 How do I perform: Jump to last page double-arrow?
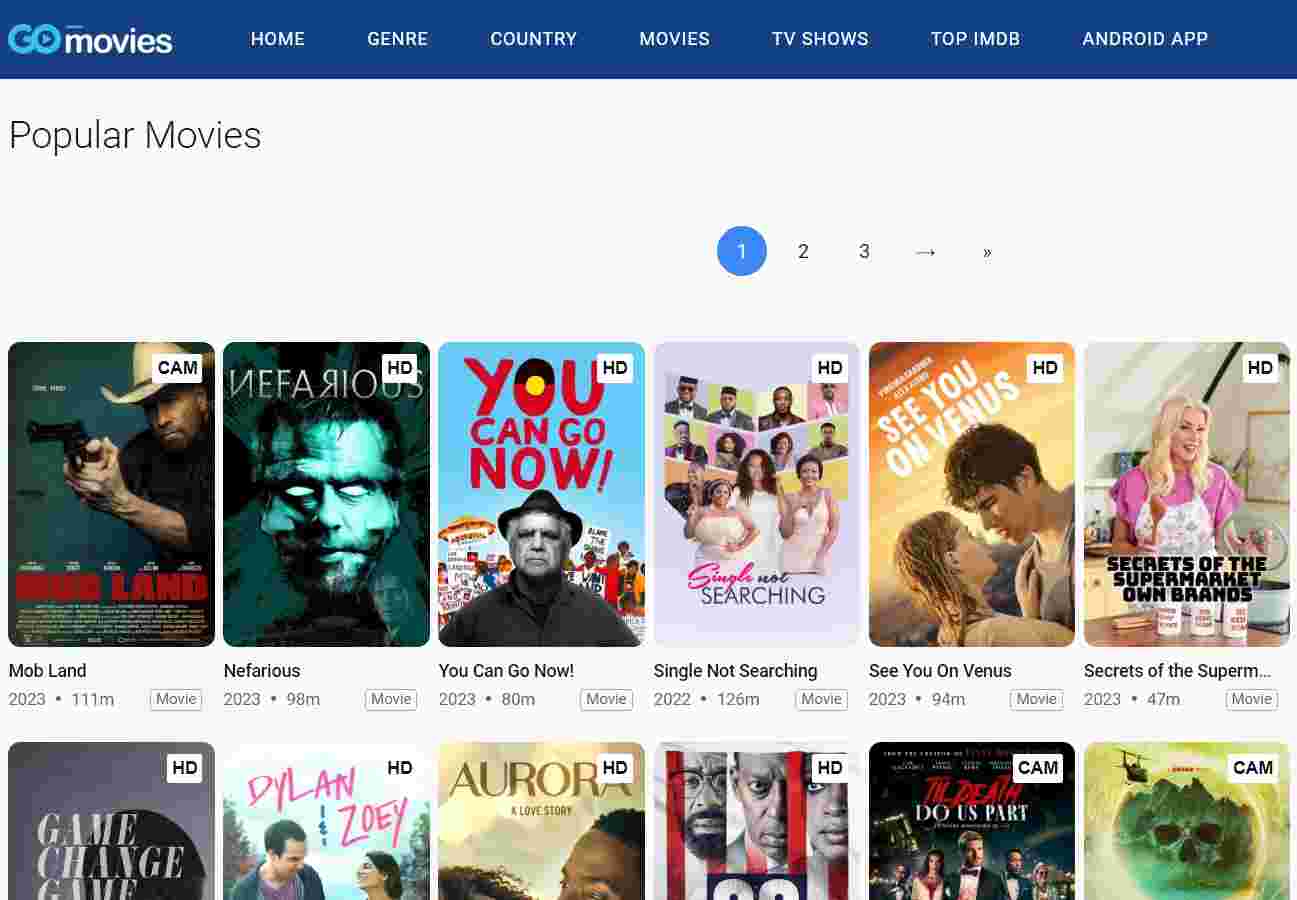pos(987,251)
